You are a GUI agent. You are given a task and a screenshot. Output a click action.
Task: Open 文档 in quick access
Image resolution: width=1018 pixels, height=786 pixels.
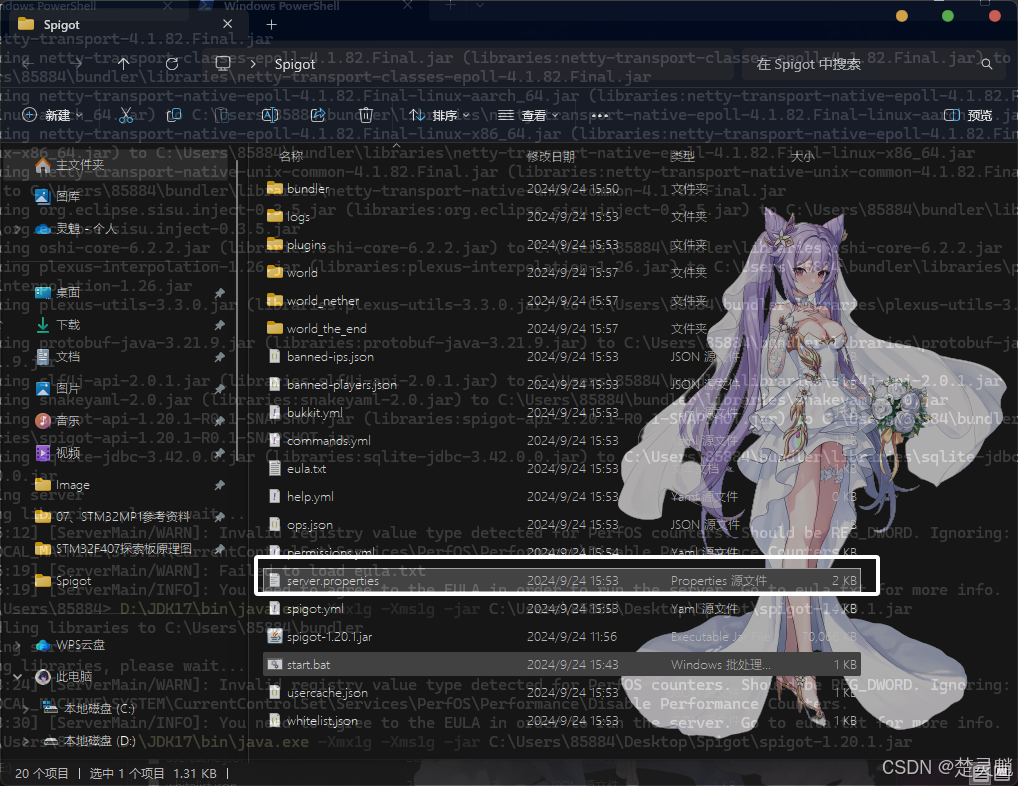58,356
